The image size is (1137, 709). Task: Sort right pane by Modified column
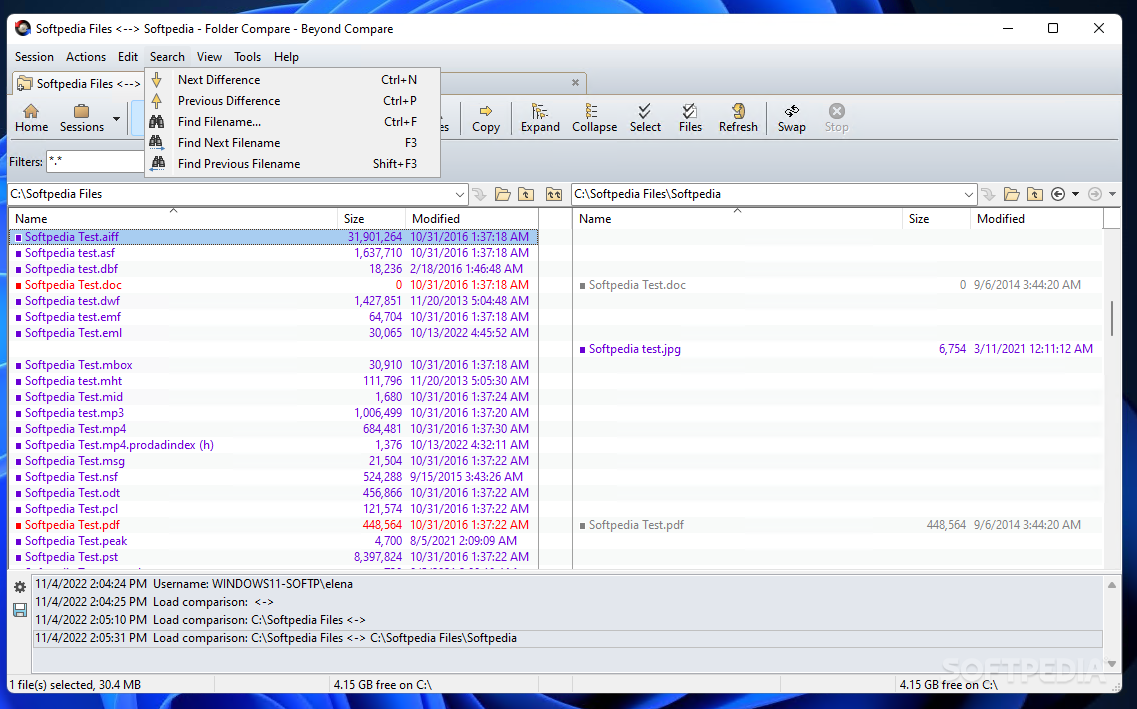point(1036,218)
